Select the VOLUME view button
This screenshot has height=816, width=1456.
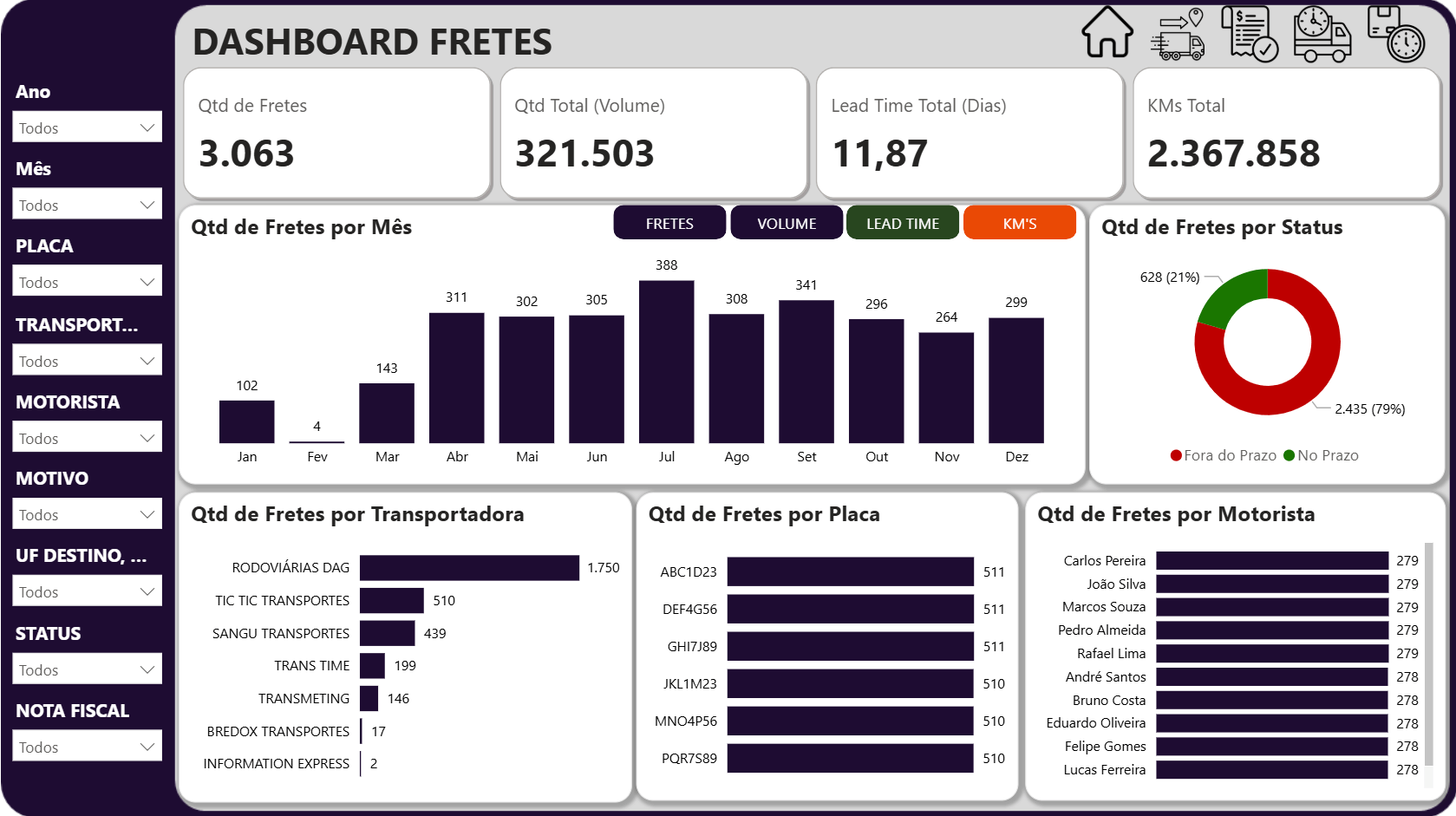[x=787, y=223]
